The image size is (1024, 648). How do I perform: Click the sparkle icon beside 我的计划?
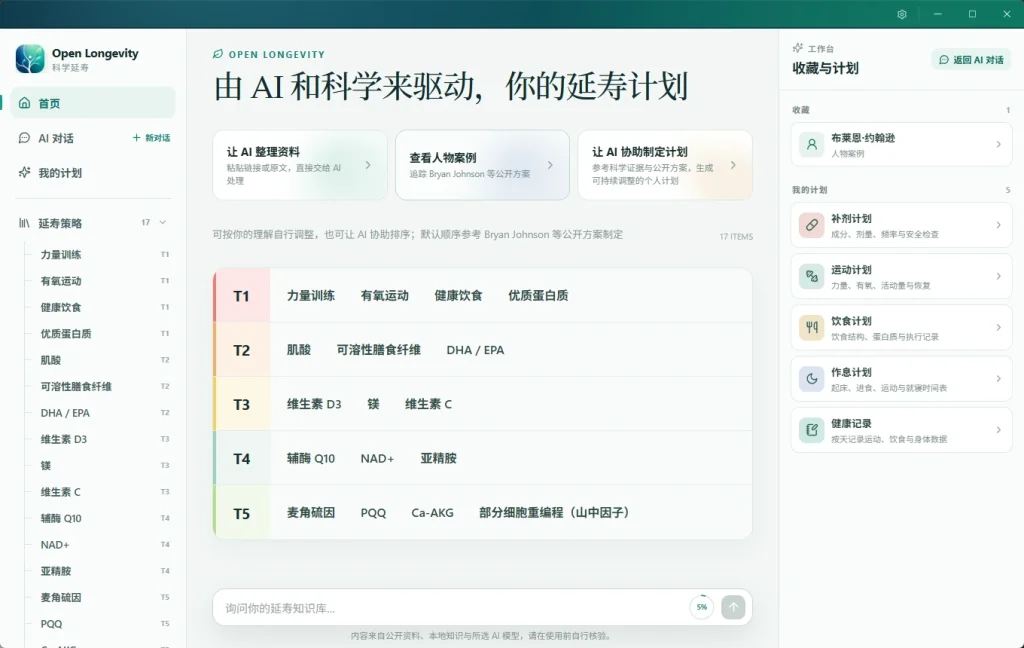[x=24, y=172]
